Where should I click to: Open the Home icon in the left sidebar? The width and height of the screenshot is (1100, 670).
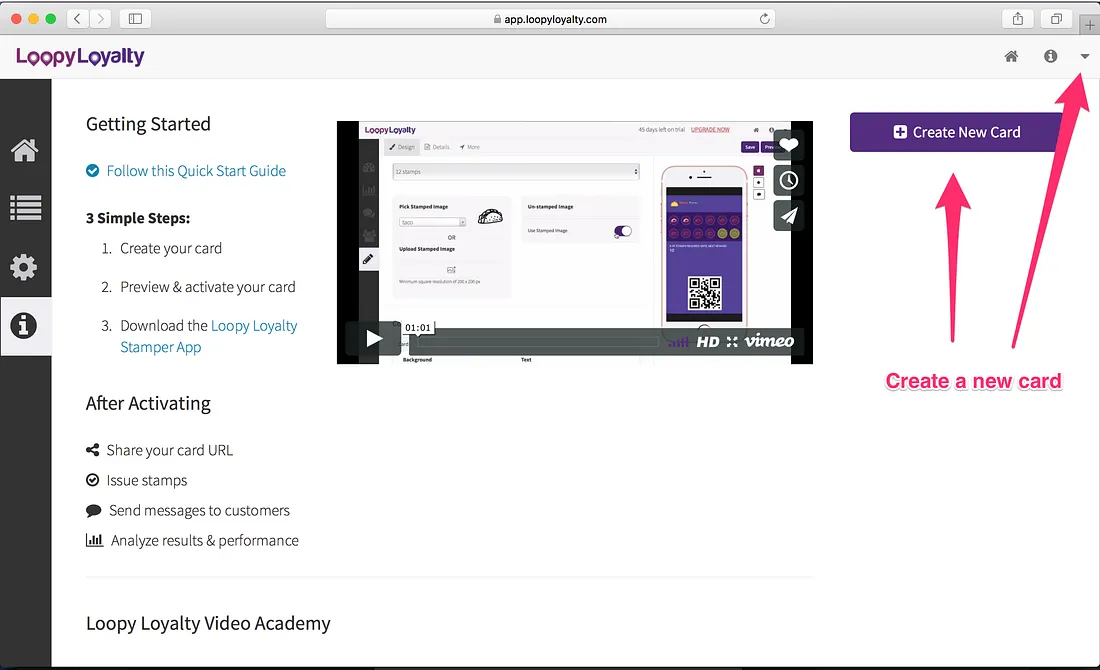[25, 149]
